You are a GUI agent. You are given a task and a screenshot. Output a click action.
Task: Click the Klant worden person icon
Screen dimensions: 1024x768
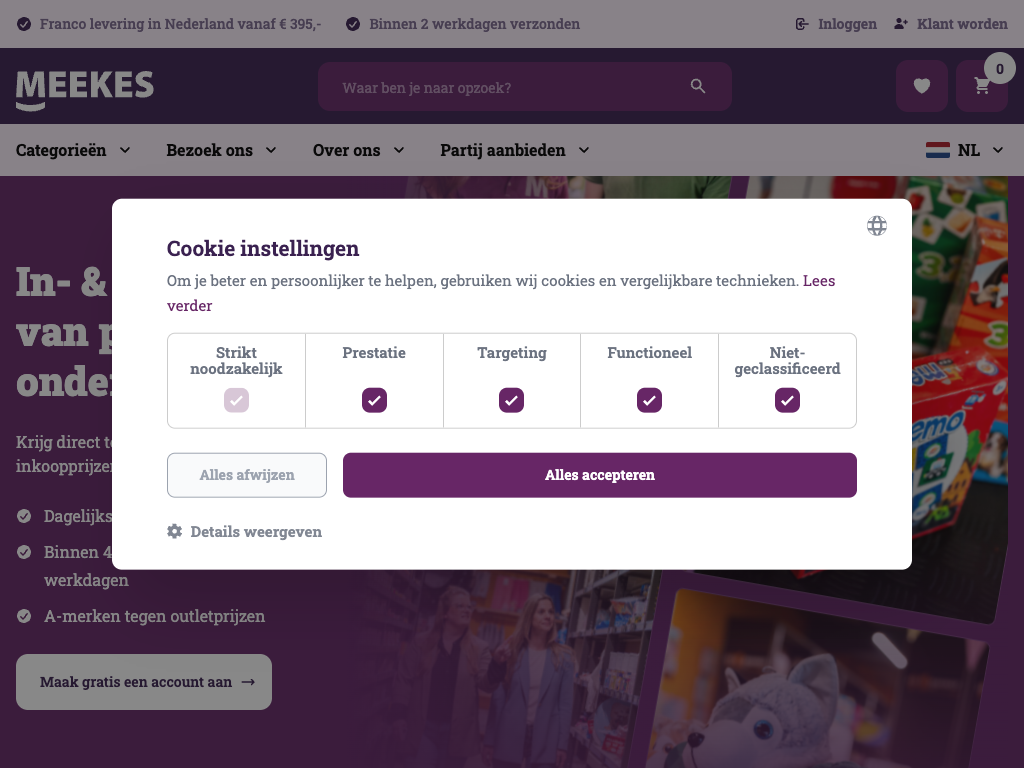pyautogui.click(x=901, y=24)
